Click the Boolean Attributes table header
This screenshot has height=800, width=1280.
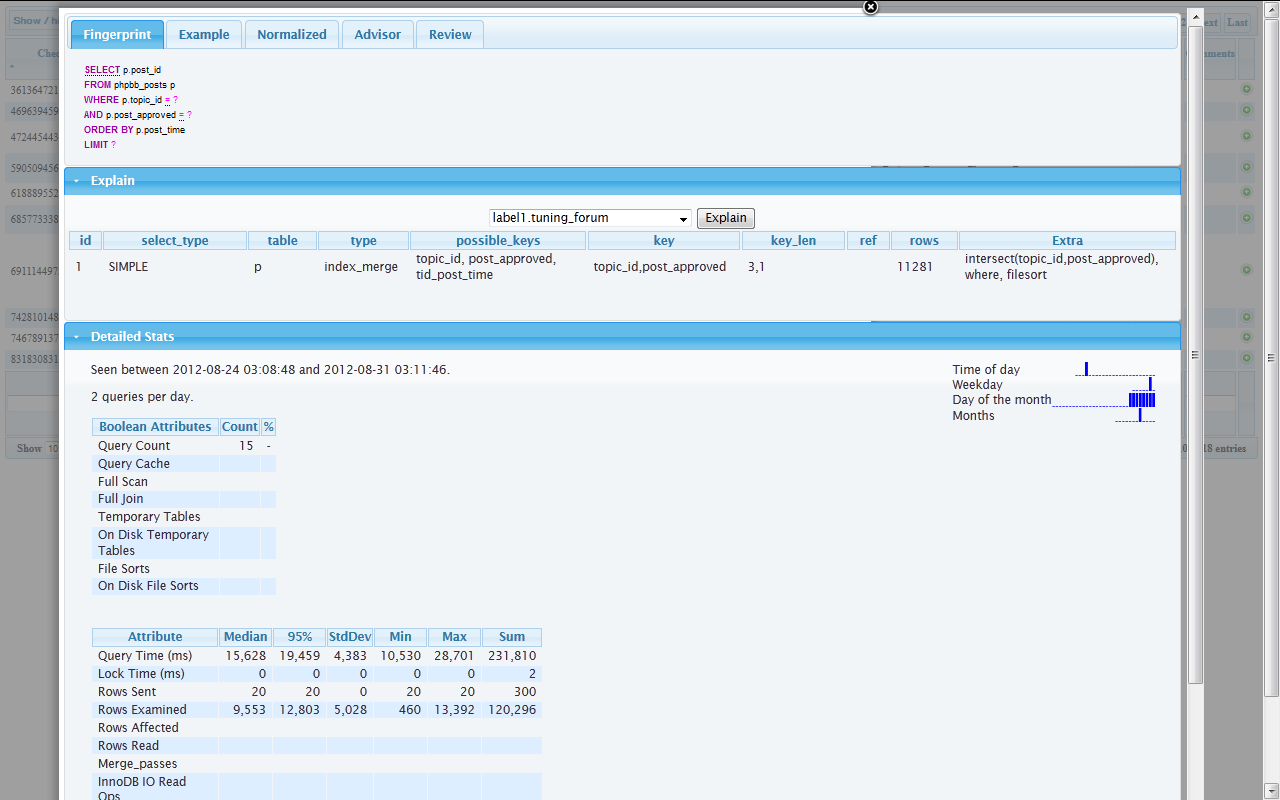tap(155, 427)
